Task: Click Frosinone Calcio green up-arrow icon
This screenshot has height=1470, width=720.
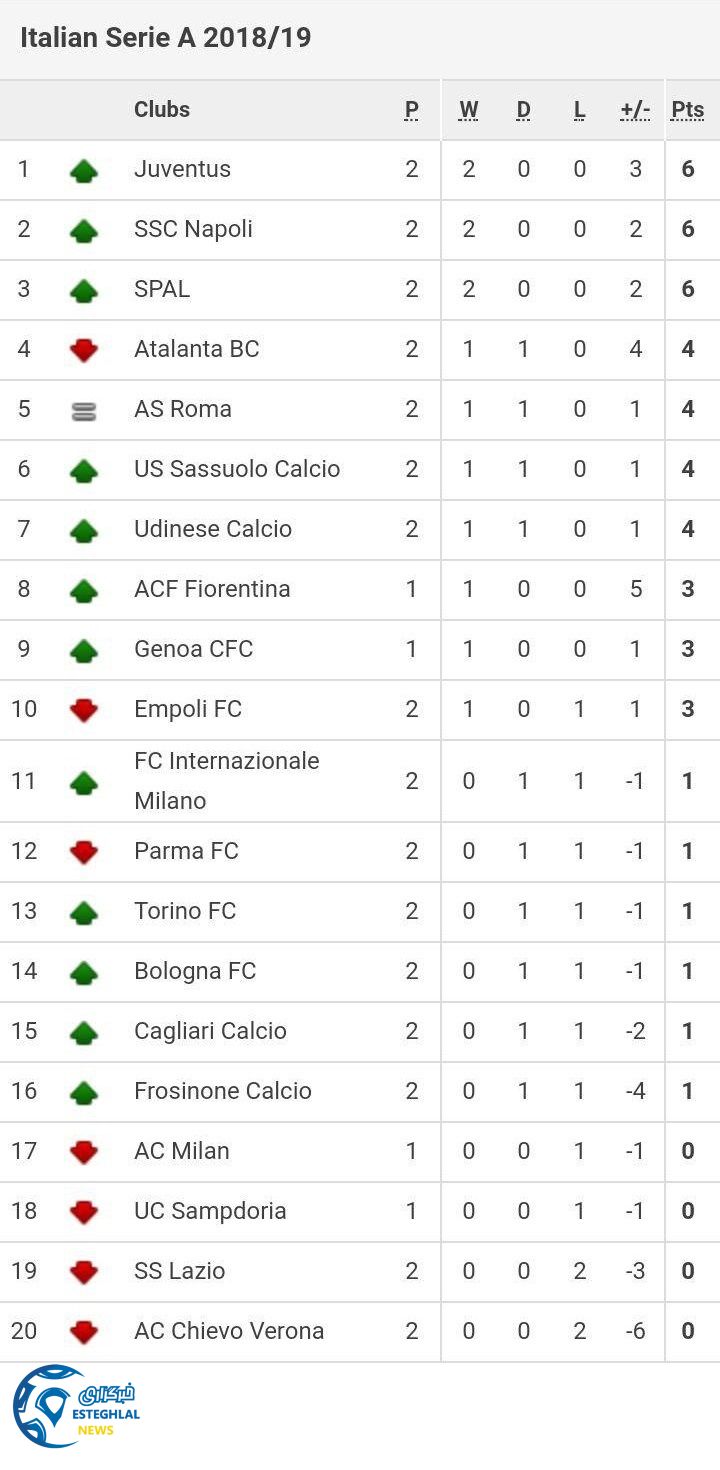Action: tap(84, 1092)
